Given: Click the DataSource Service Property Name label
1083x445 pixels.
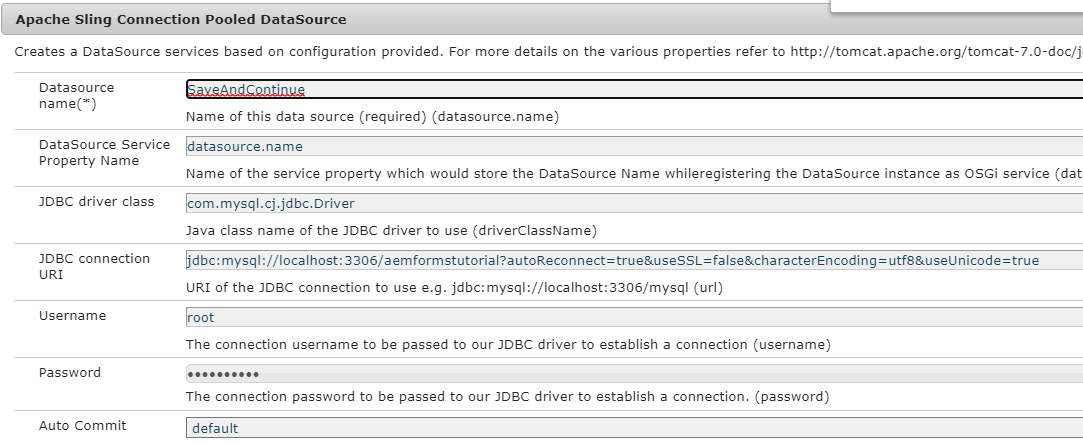Looking at the screenshot, I should tap(104, 152).
